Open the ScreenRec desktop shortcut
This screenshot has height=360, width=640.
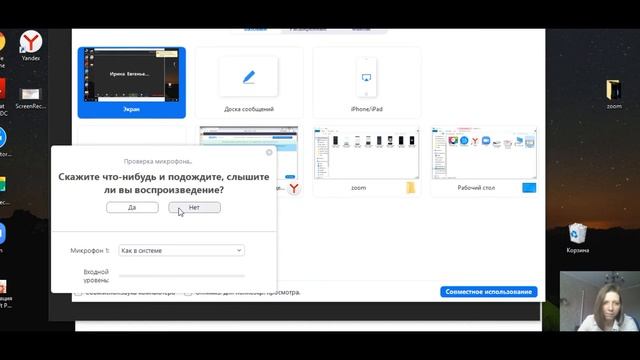pyautogui.click(x=31, y=98)
